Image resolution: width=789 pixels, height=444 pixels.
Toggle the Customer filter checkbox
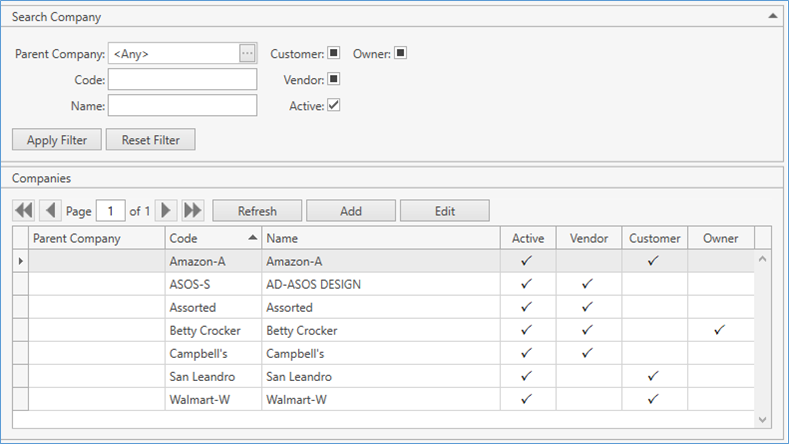pos(334,53)
